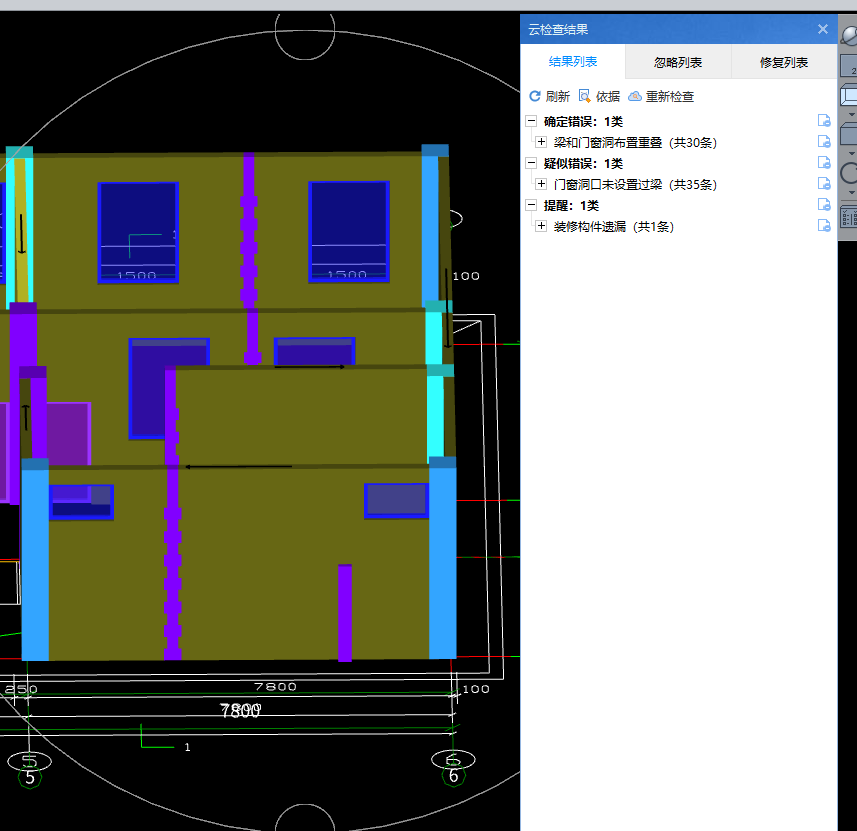Click the upper-left blue window labeled 1500
Image resolution: width=857 pixels, height=831 pixels.
pyautogui.click(x=138, y=232)
